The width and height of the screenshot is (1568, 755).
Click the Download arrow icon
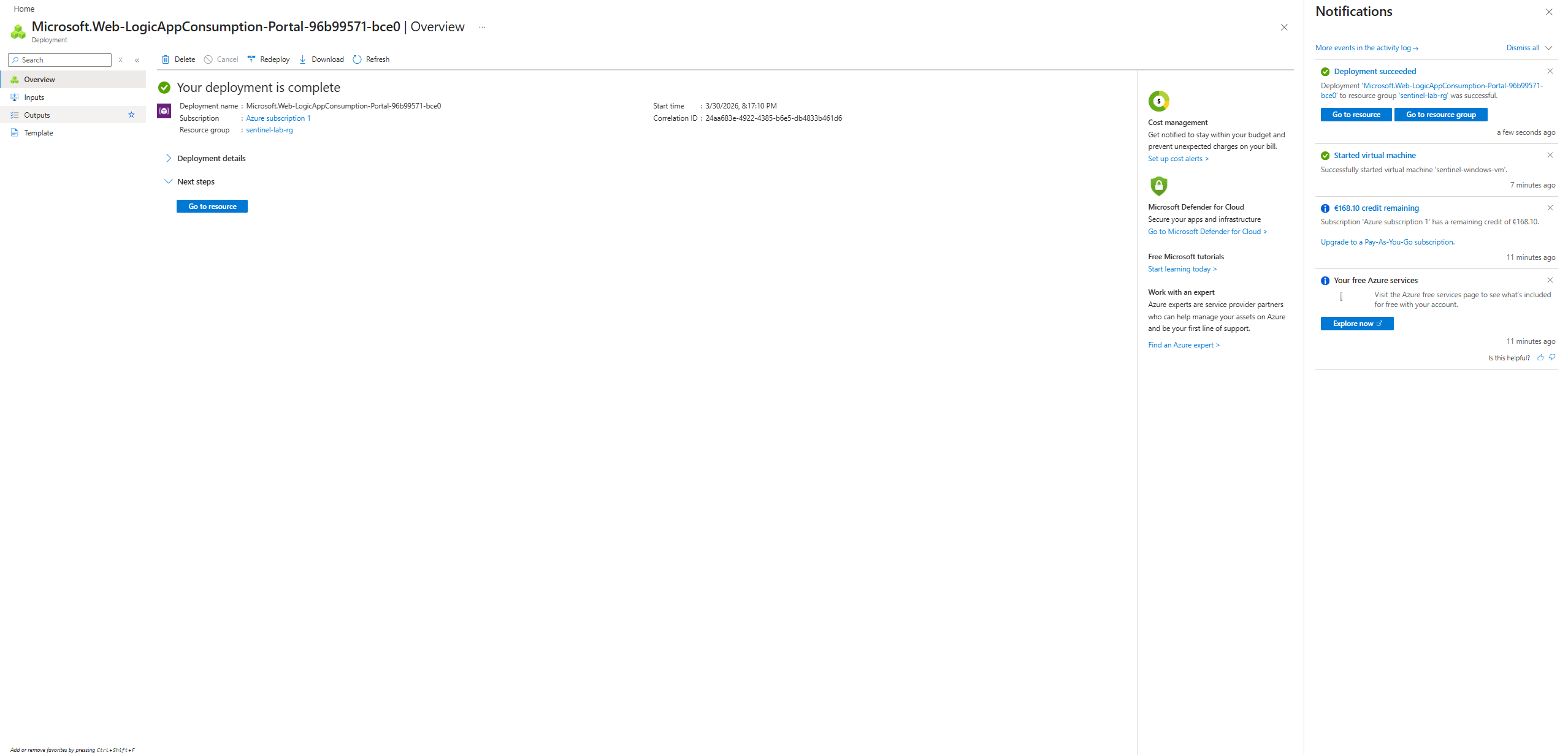point(303,59)
